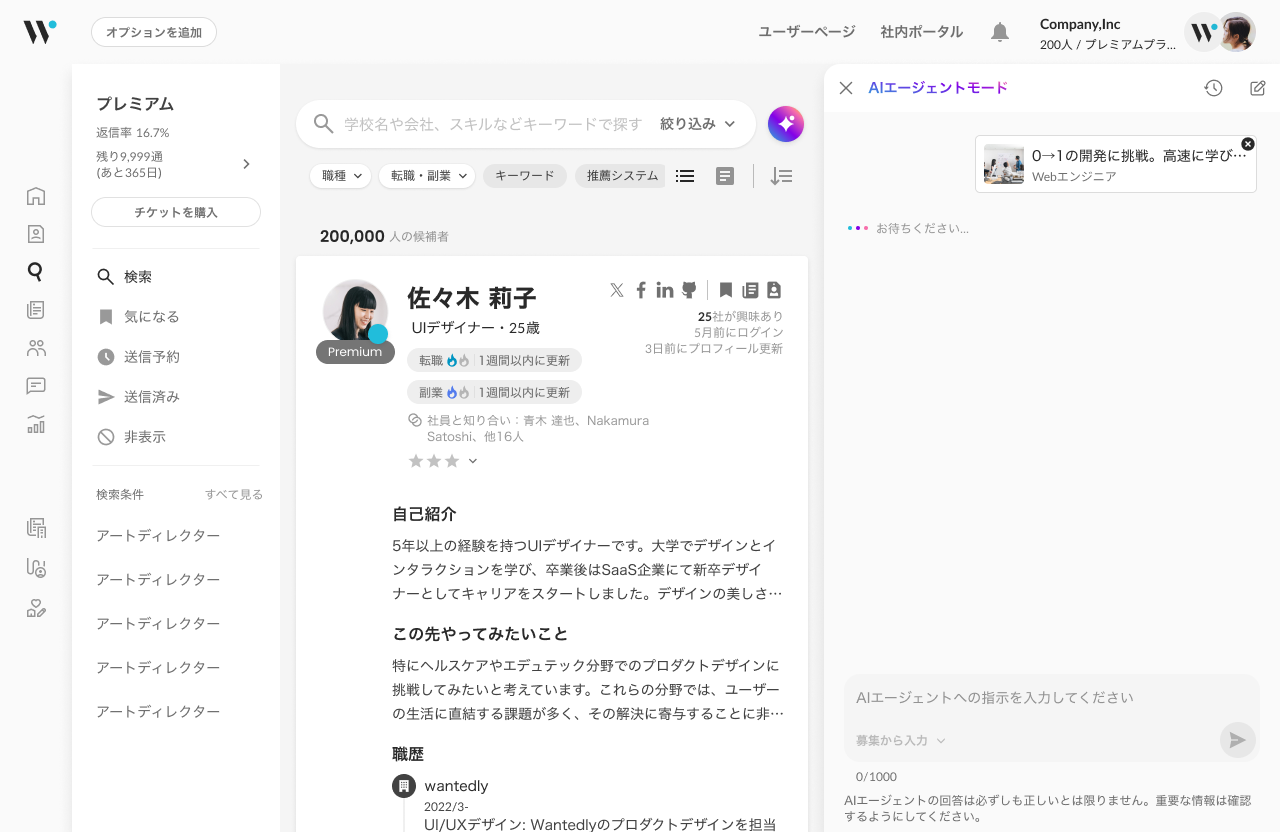Screen dimensions: 1280x832
Task: Open sort order icon
Action: [781, 176]
